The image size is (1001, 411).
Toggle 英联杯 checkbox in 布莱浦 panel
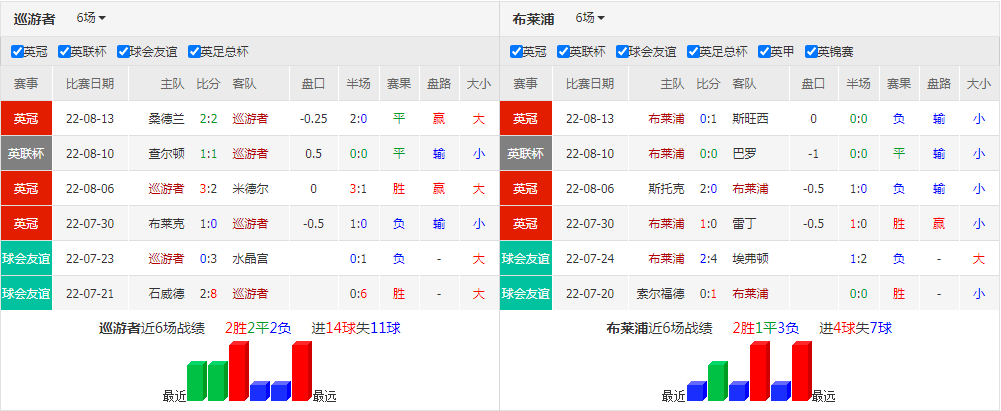coord(562,52)
